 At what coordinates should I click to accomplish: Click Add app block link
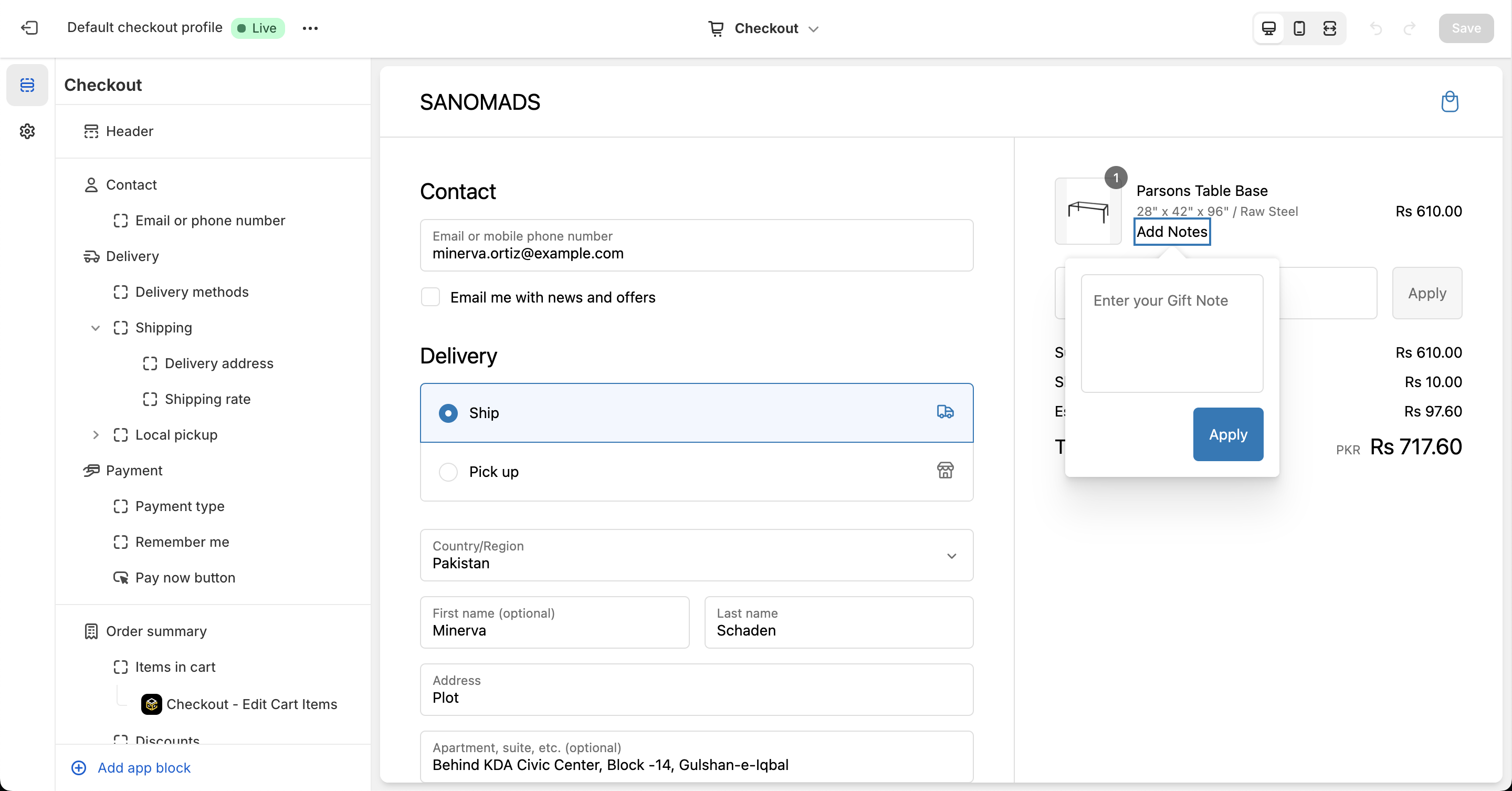tap(144, 767)
